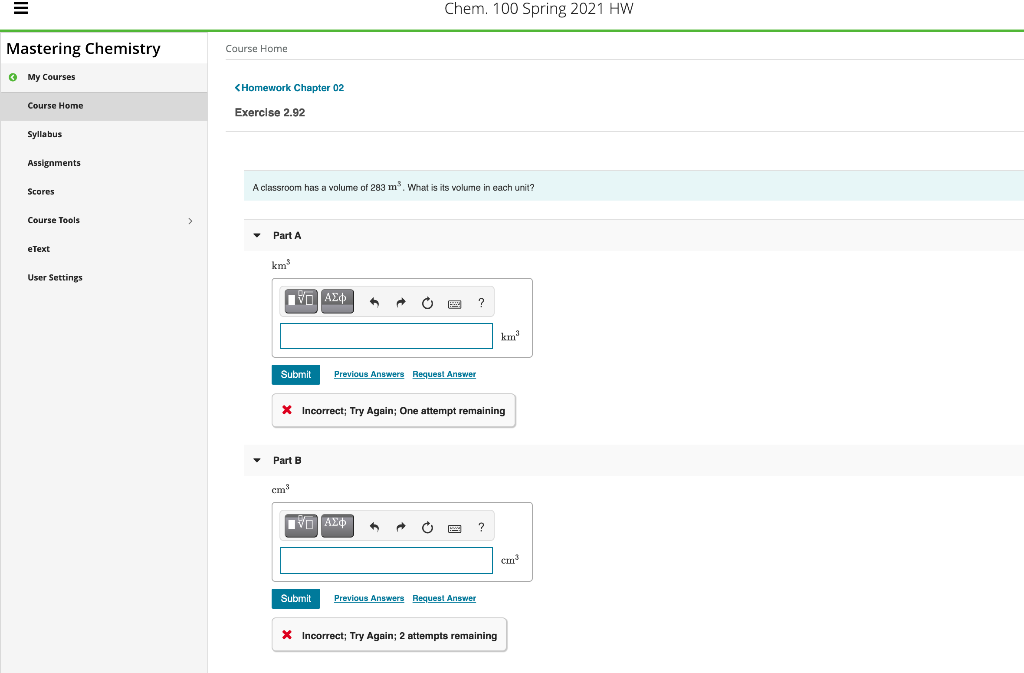The image size is (1024, 673).
Task: Return to Homework Chapter 02 link
Action: (289, 88)
